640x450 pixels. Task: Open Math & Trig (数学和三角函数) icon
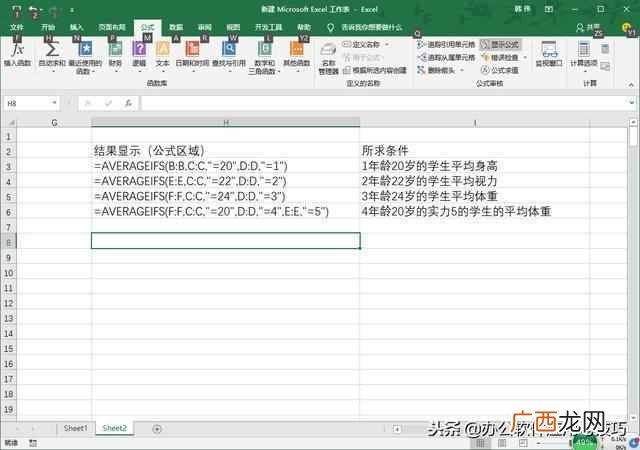pos(264,57)
